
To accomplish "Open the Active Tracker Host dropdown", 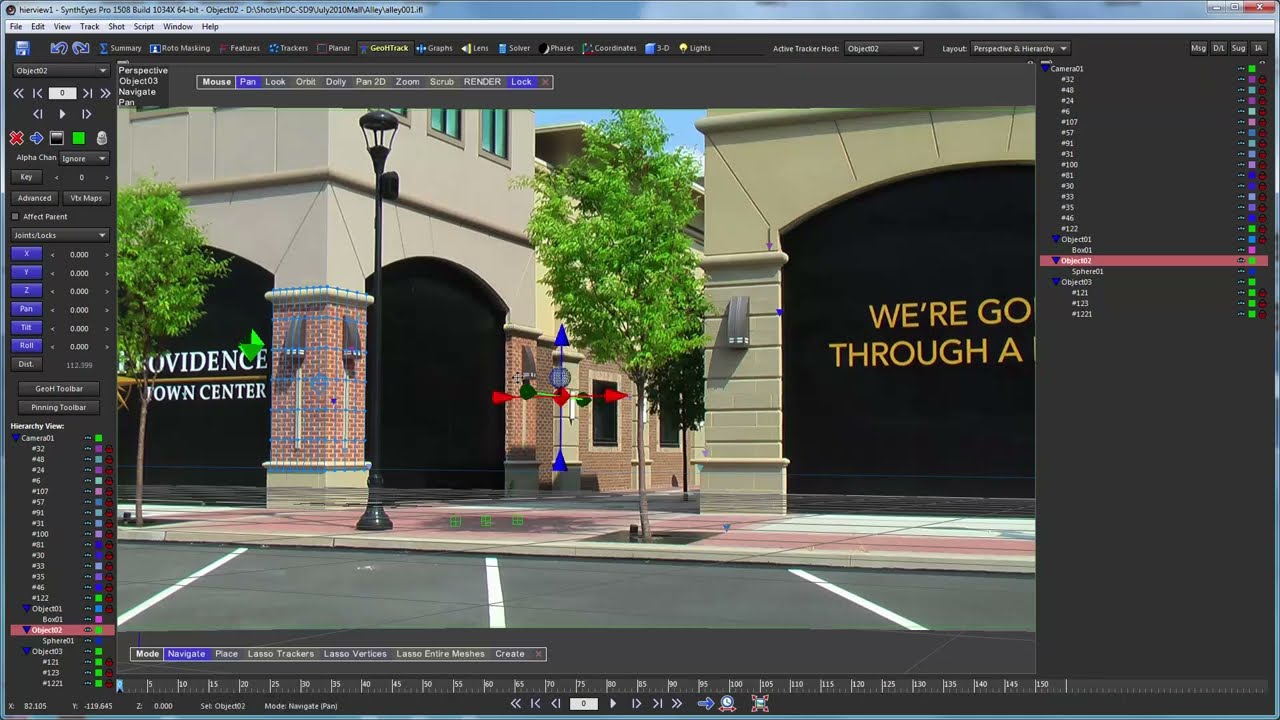I will (883, 48).
